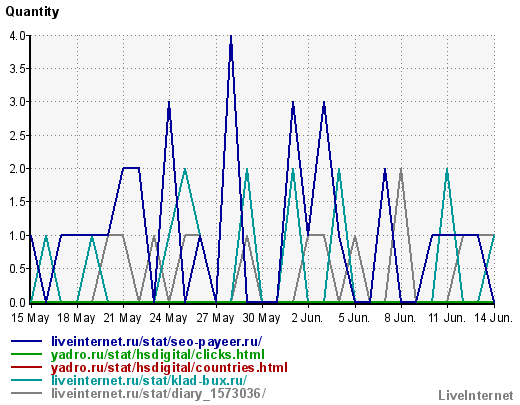Screen dimensions: 520x405
Task: Click the dark blue legend line swatch
Action: pyautogui.click(x=27, y=341)
